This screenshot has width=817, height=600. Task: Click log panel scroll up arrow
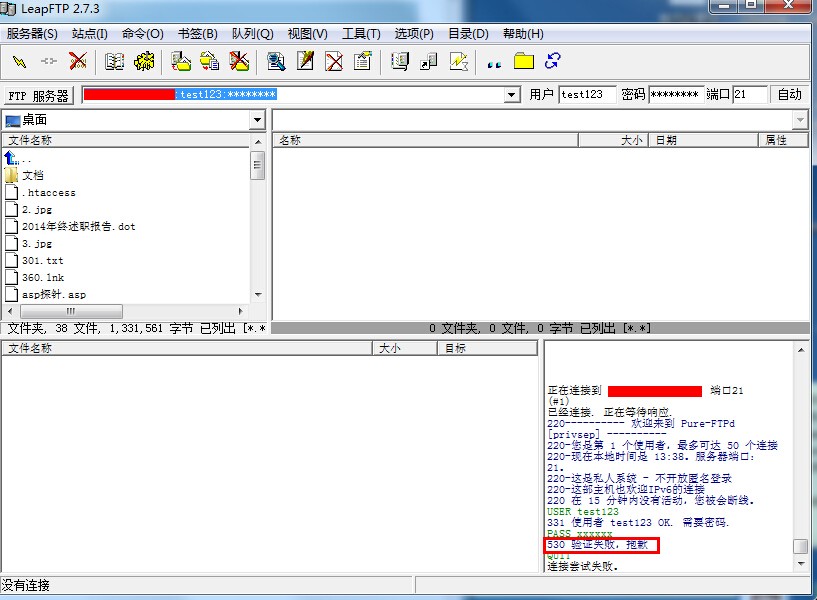click(801, 350)
